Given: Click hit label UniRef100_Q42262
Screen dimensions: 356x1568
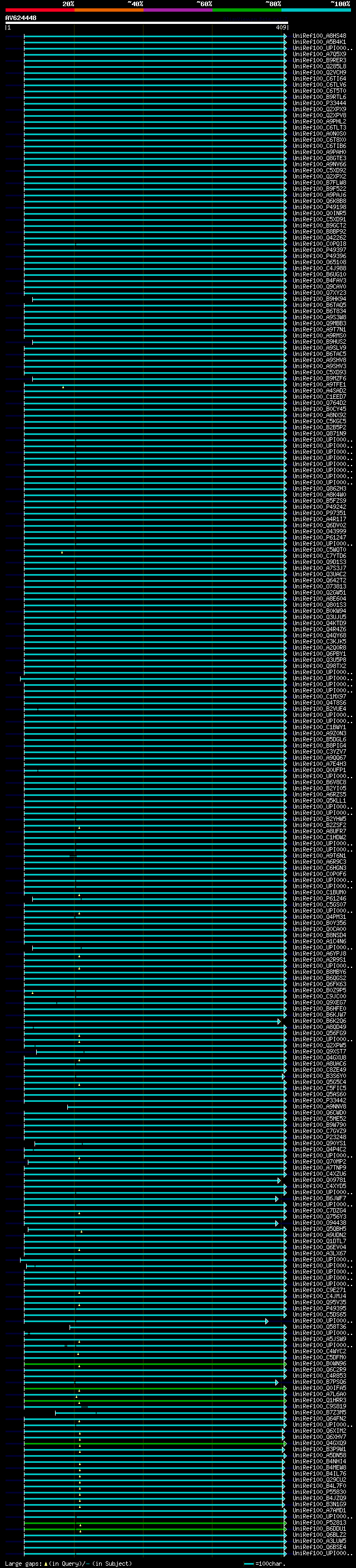Looking at the screenshot, I should (x=319, y=238).
